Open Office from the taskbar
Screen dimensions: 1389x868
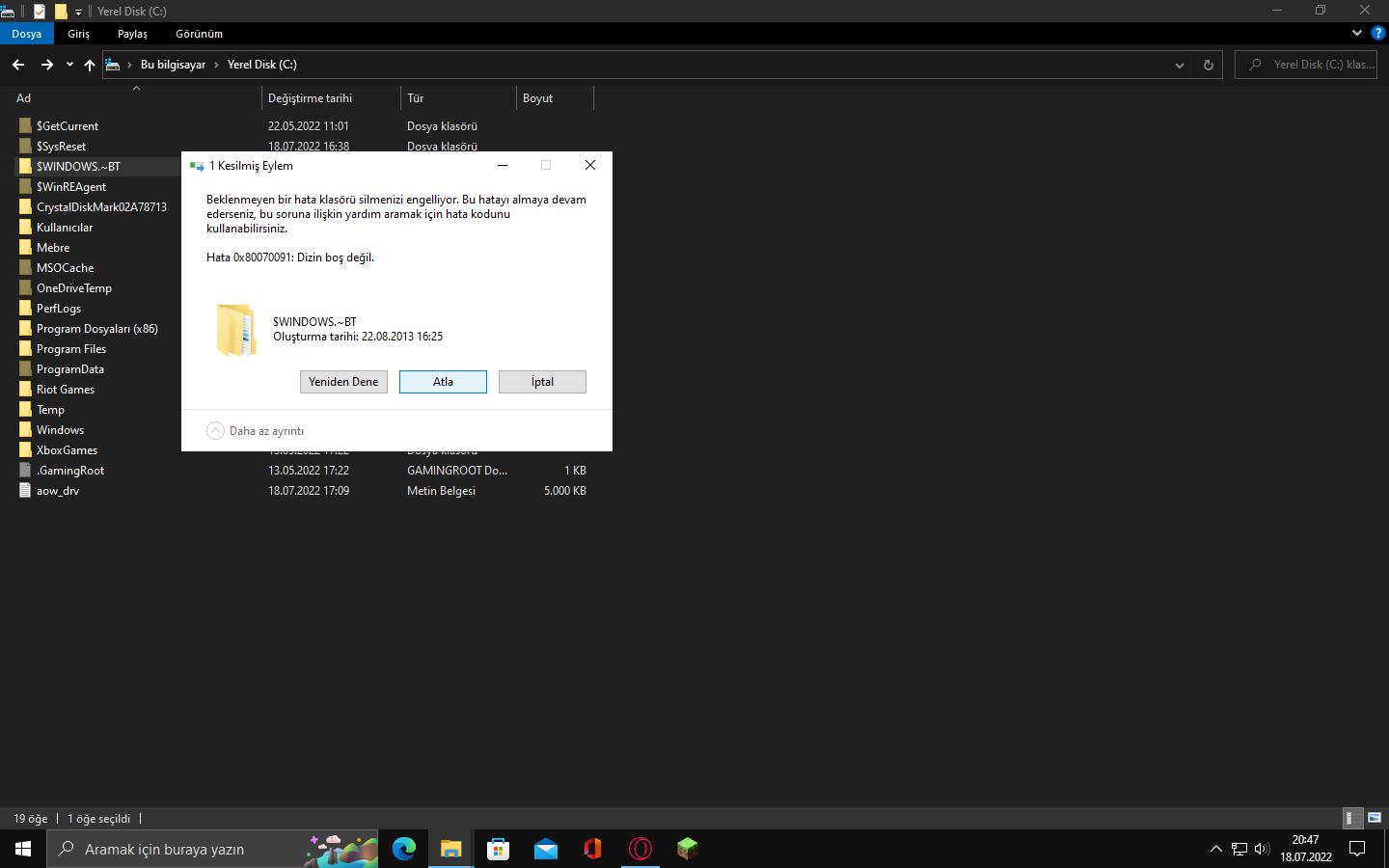pos(592,849)
